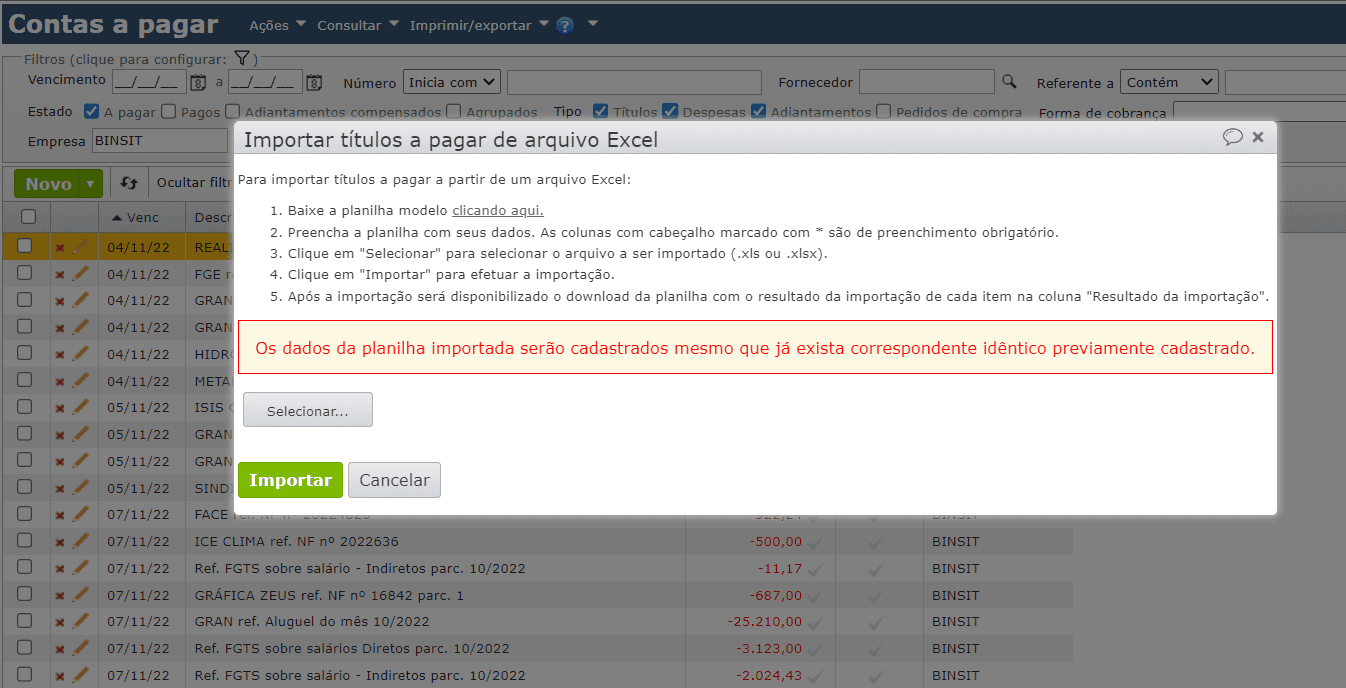Click the amount -25.210,00

coord(765,622)
